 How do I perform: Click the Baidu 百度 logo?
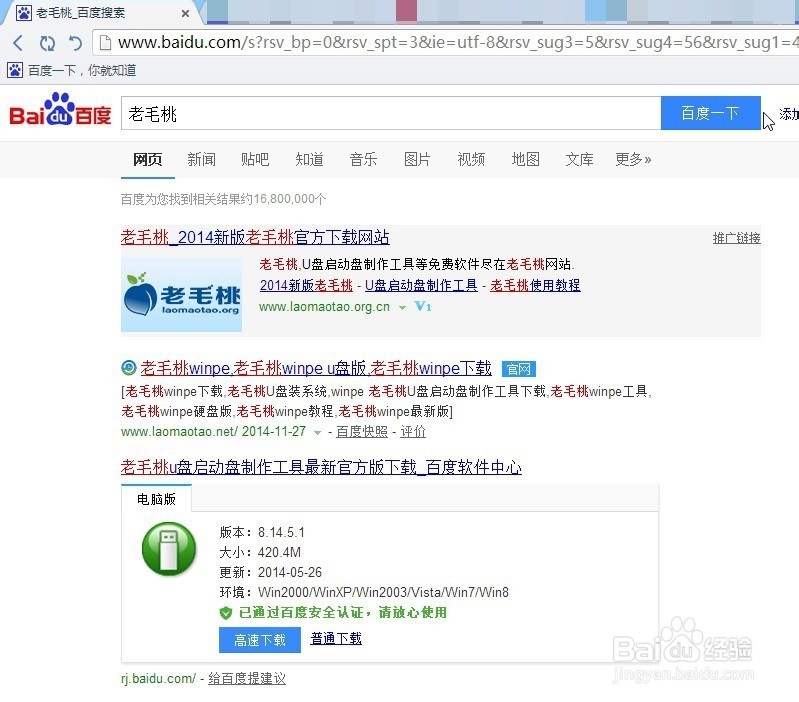[x=60, y=110]
